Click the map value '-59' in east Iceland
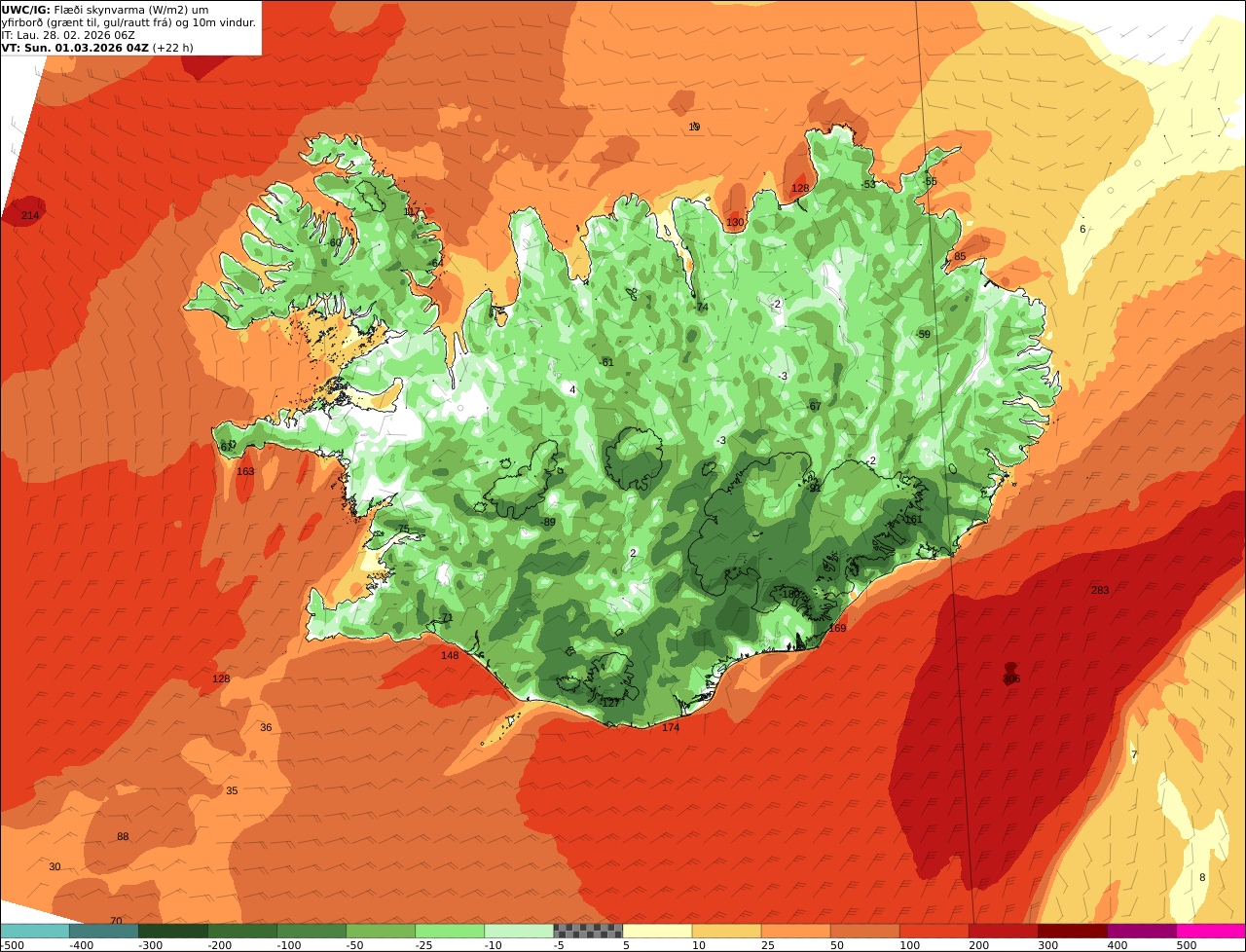The image size is (1246, 952). click(923, 335)
